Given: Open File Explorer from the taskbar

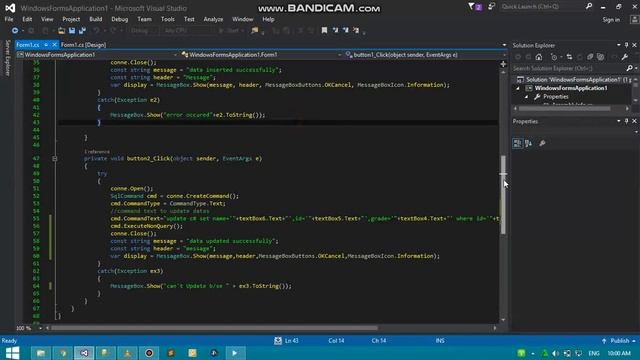Looking at the screenshot, I should tap(41, 353).
